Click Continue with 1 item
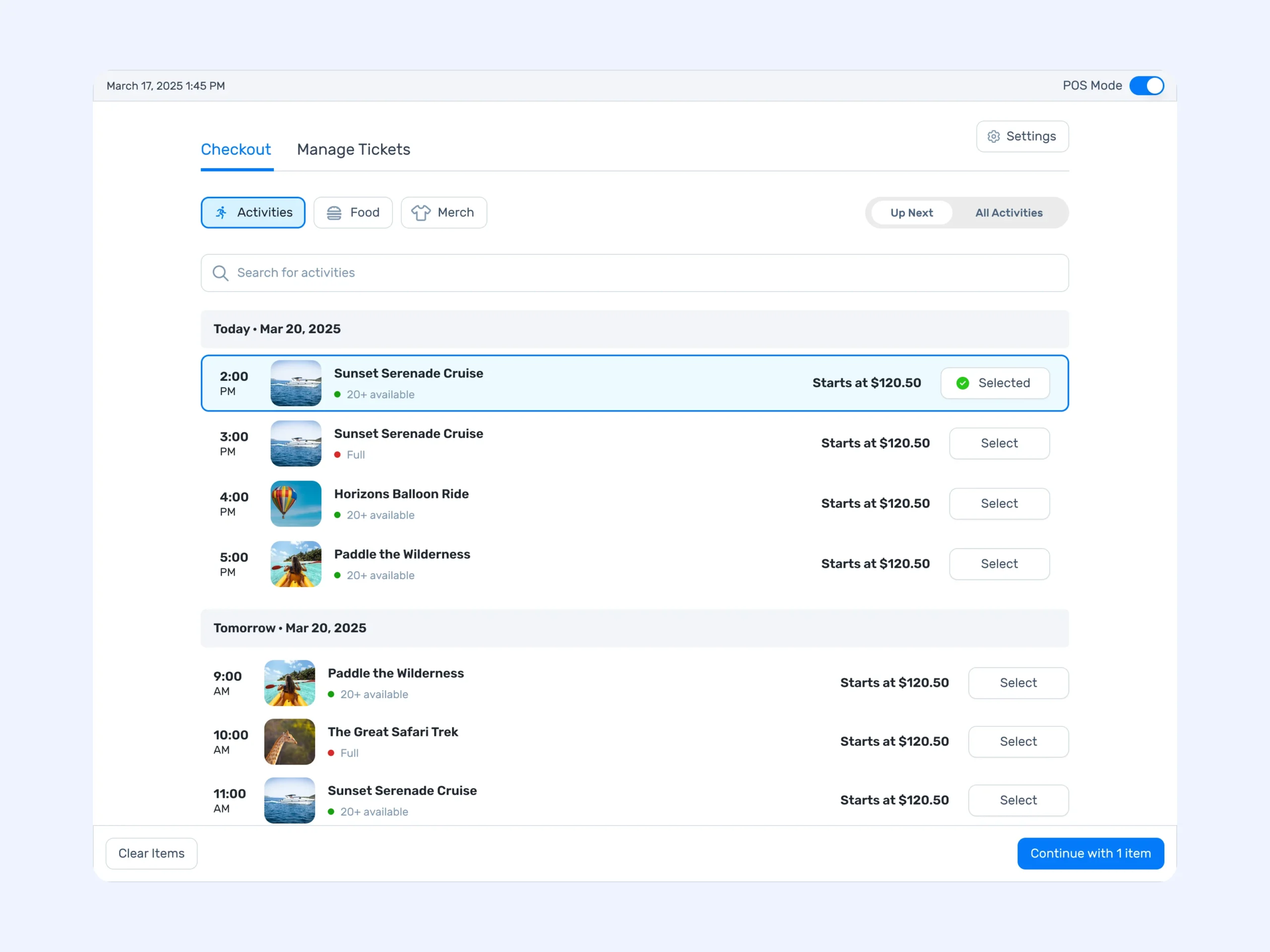Viewport: 1270px width, 952px height. point(1090,853)
